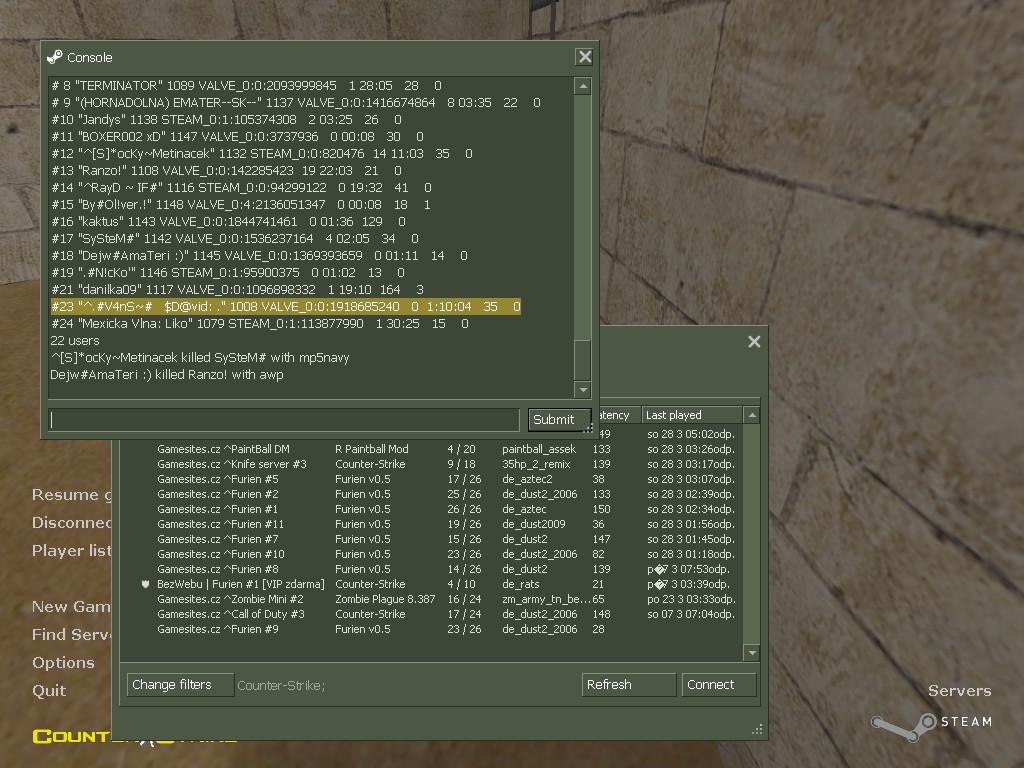Close the server browser window
This screenshot has width=1024, height=768.
pos(754,342)
